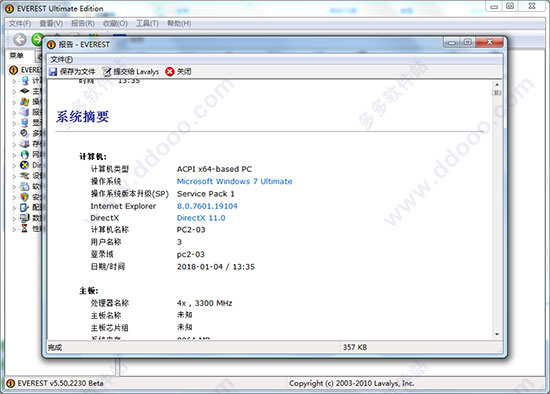Open the DirectX 11.0 link
The height and width of the screenshot is (394, 550).
pyautogui.click(x=201, y=218)
